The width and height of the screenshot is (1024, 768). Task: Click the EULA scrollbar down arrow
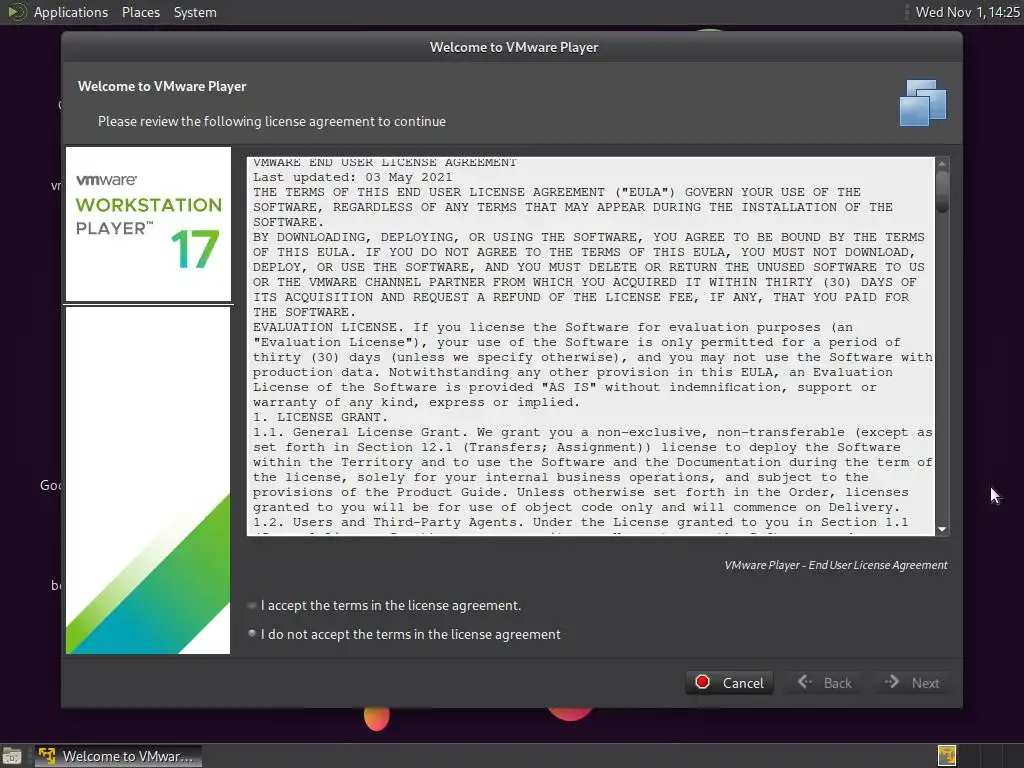tap(942, 530)
